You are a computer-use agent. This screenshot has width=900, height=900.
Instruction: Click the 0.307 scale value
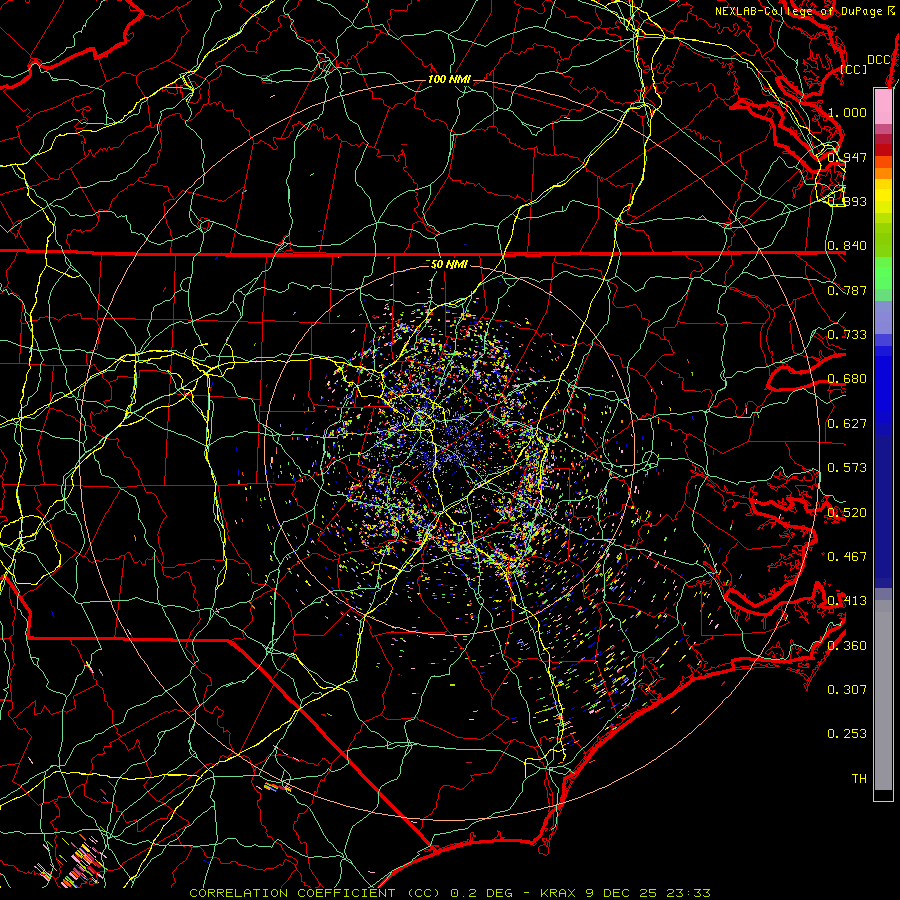pyautogui.click(x=847, y=690)
